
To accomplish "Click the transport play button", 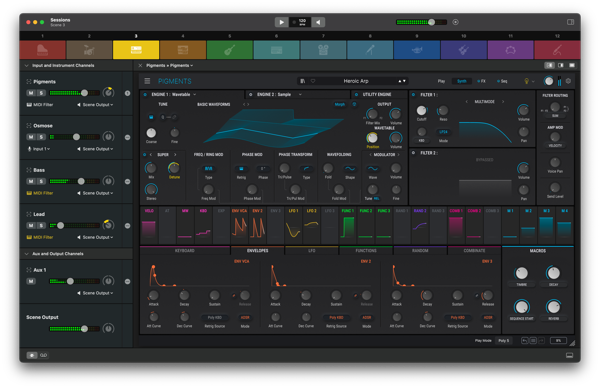I will point(281,22).
